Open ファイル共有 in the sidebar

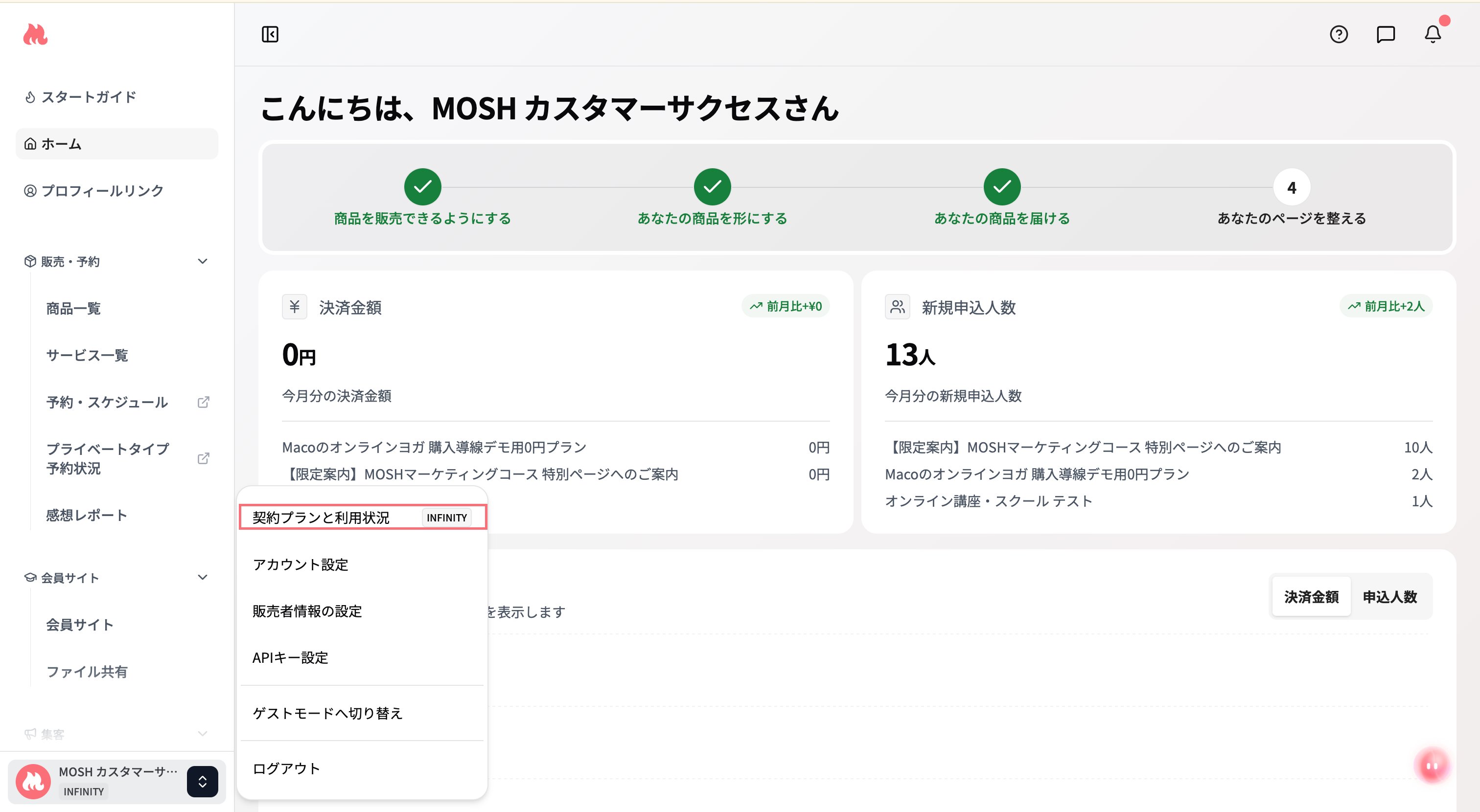tap(87, 671)
